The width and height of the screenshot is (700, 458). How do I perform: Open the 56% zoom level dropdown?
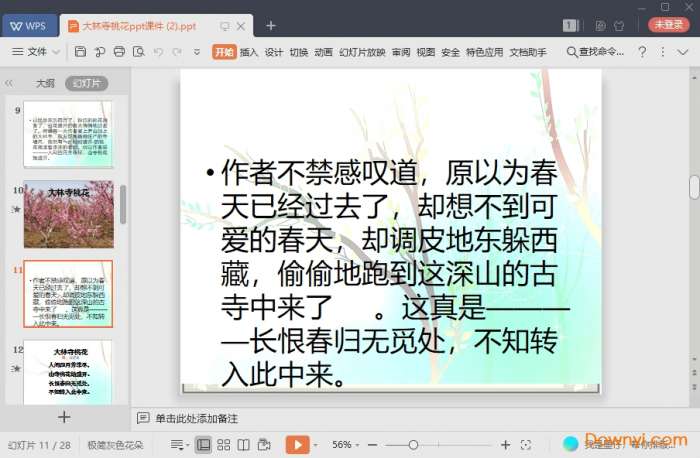coord(346,445)
